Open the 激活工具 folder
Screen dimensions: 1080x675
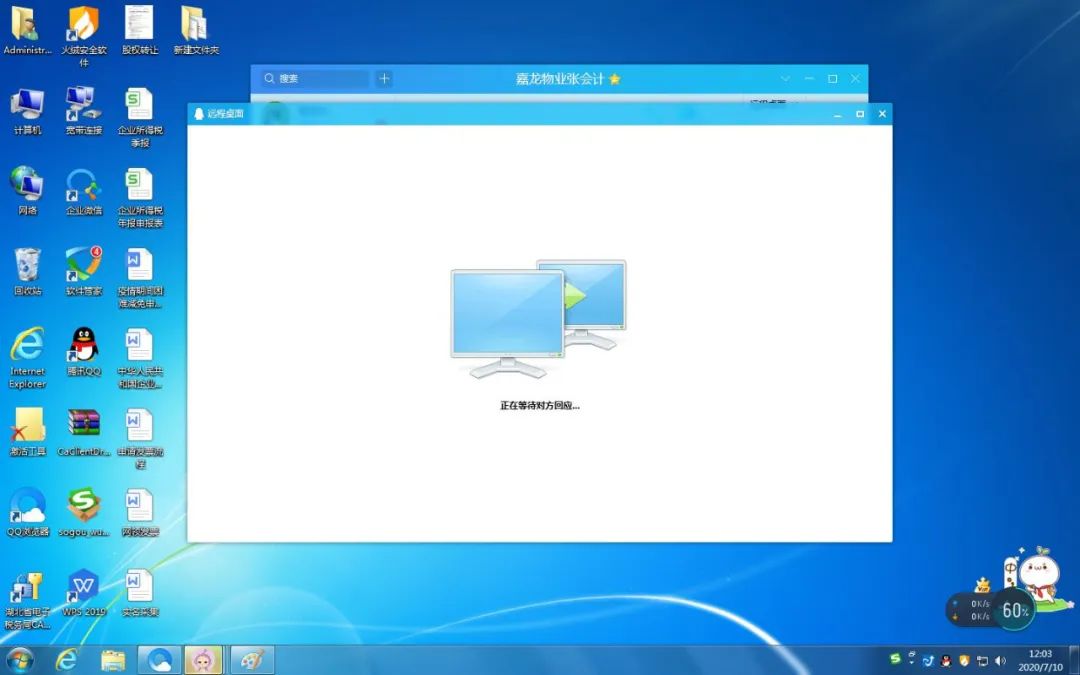coord(28,432)
